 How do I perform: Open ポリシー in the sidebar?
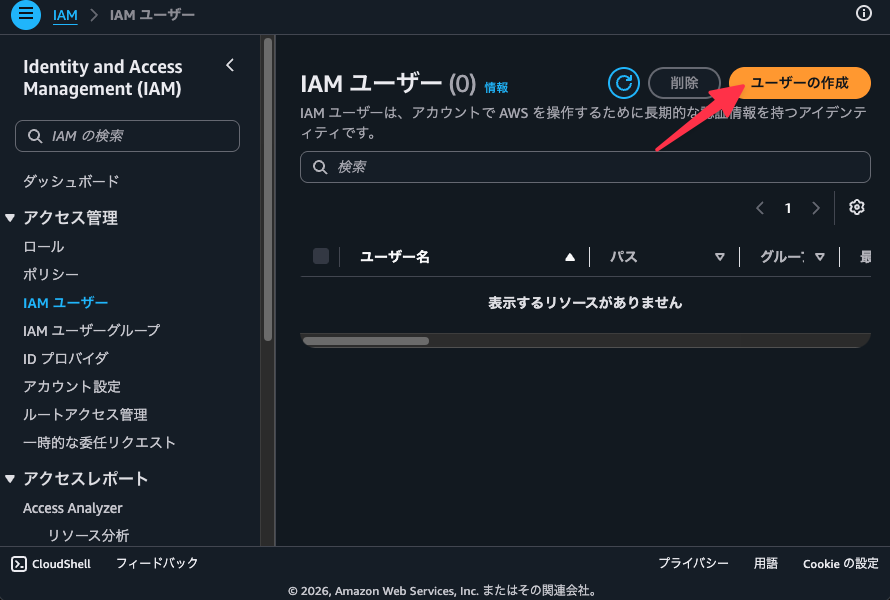point(51,274)
